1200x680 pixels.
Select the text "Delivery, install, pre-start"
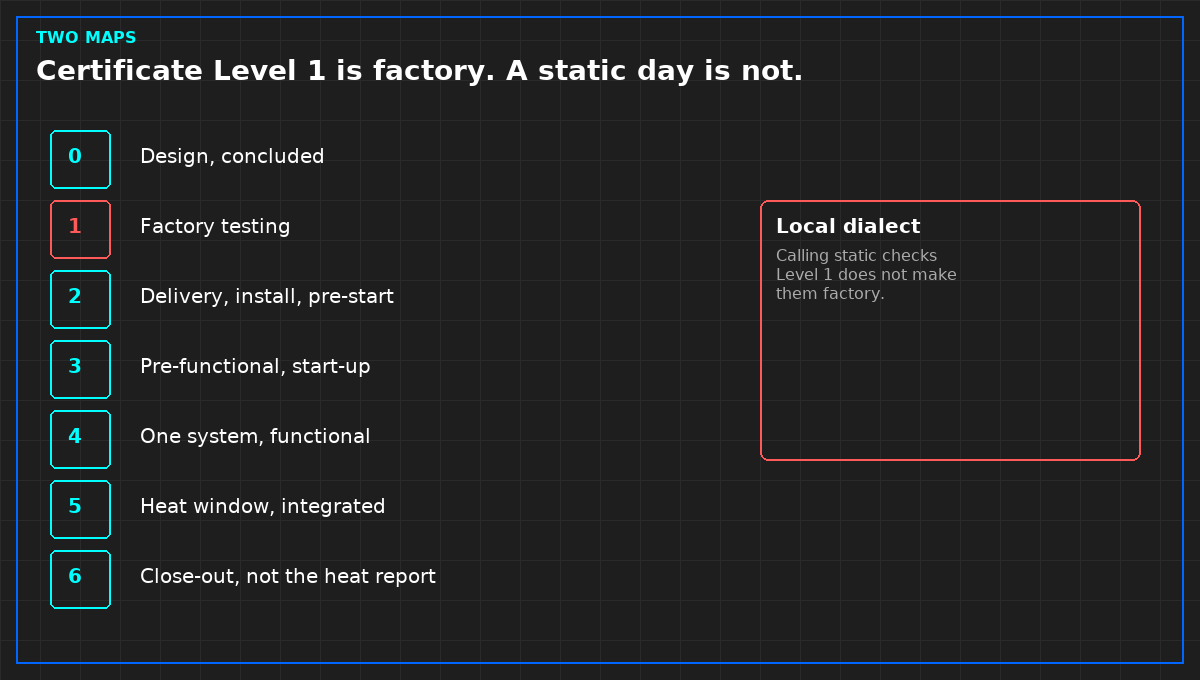267,297
